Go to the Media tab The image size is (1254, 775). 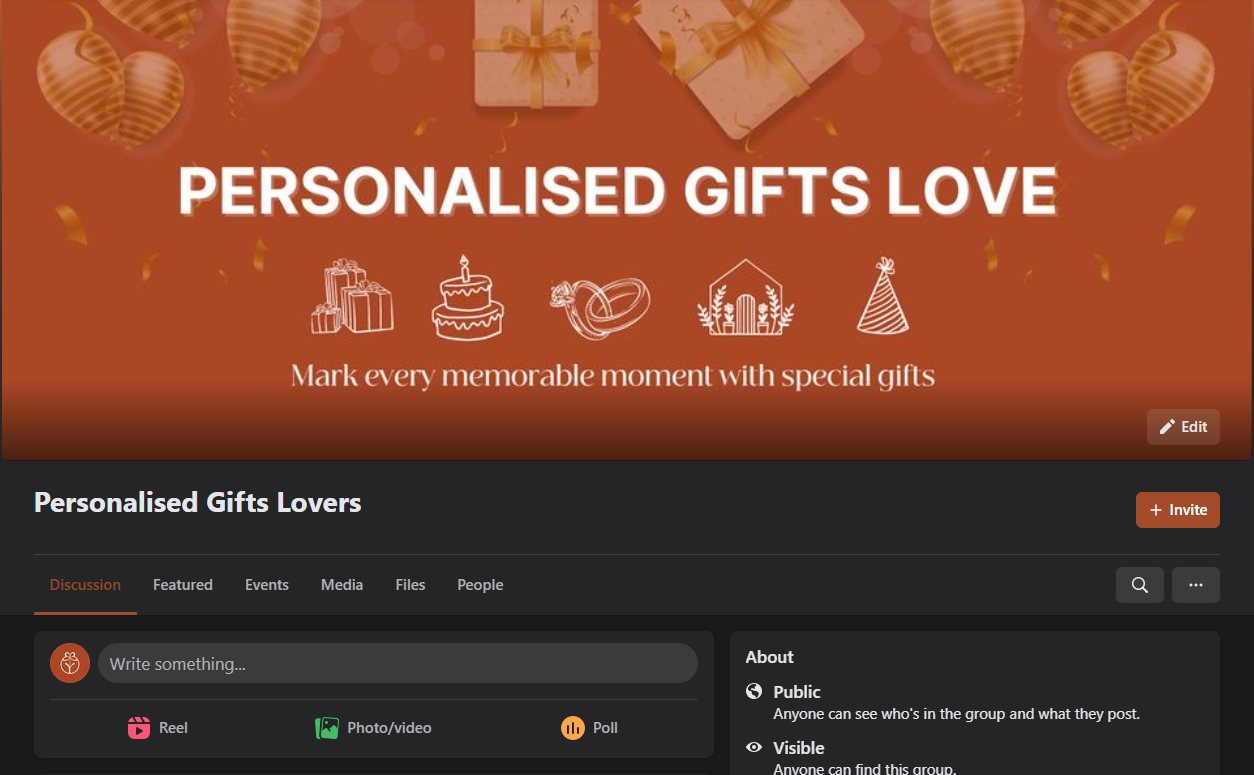point(342,585)
